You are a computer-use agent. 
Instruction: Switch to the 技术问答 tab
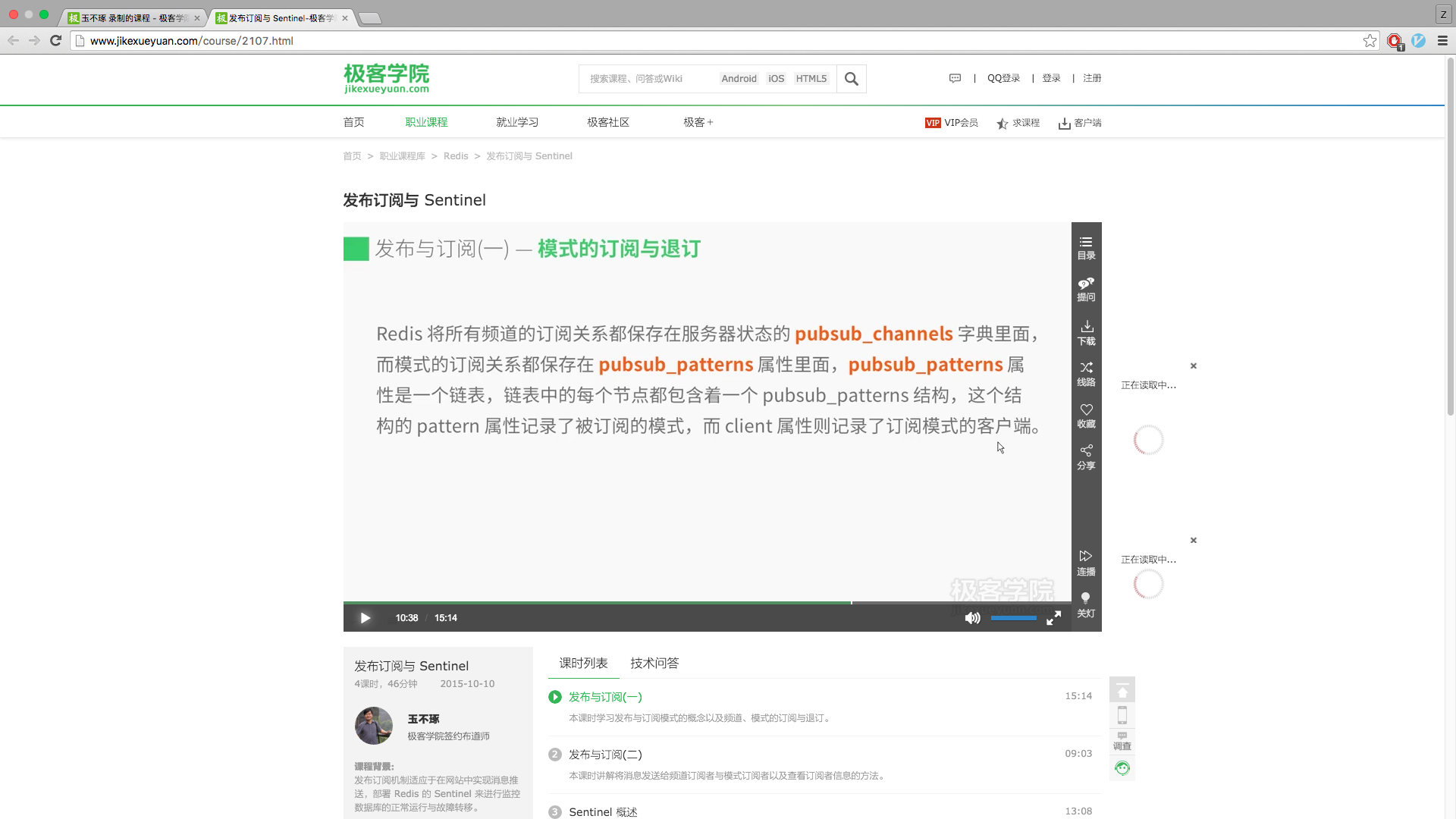point(654,663)
